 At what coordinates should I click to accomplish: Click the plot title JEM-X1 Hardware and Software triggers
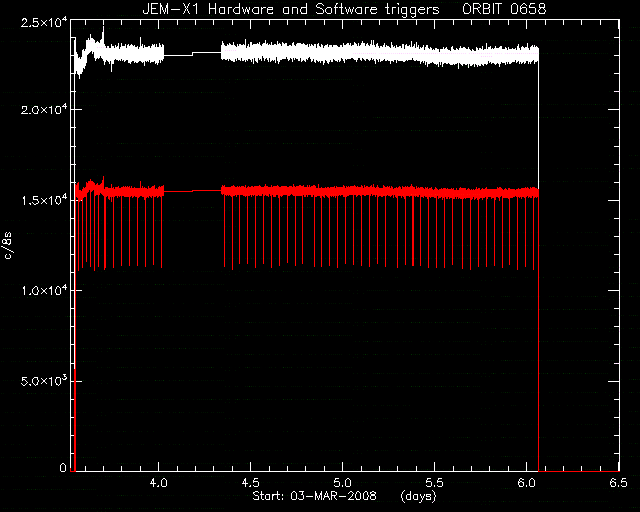[x=291, y=9]
